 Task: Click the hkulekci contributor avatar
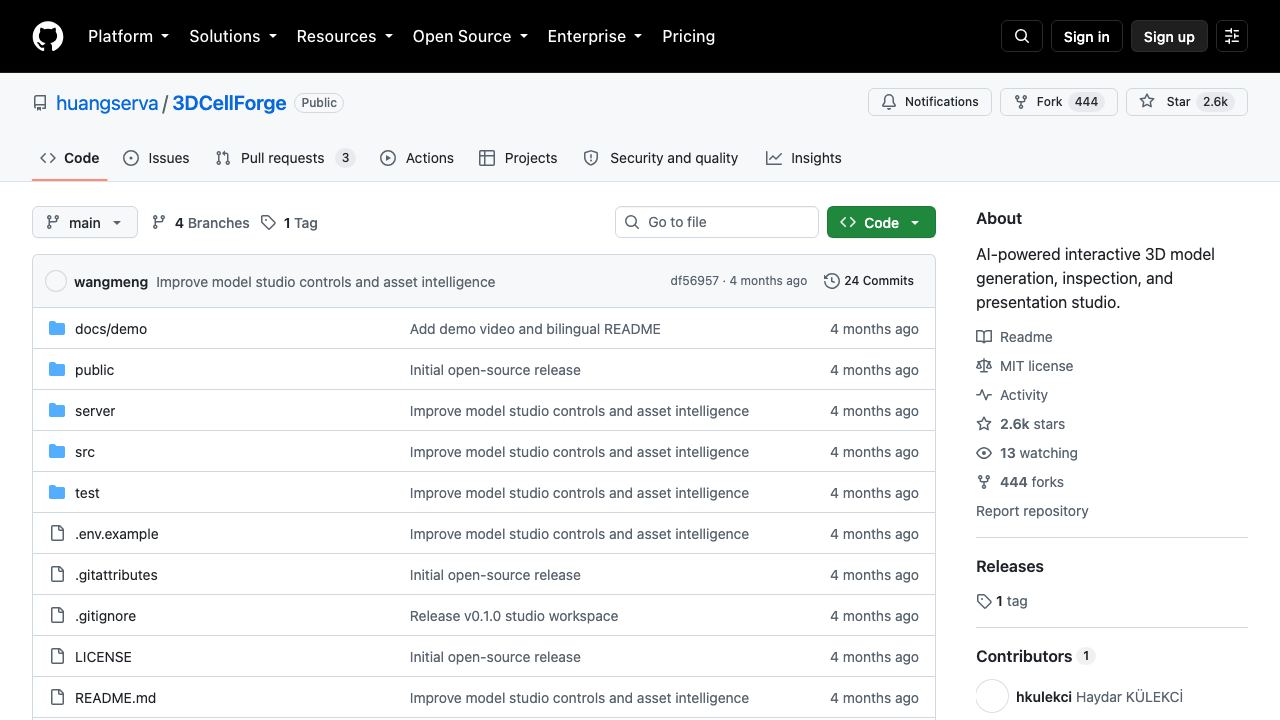point(992,697)
